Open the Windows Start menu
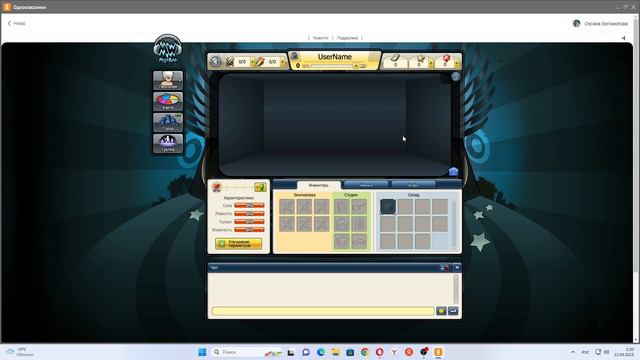The width and height of the screenshot is (640, 360). (202, 352)
